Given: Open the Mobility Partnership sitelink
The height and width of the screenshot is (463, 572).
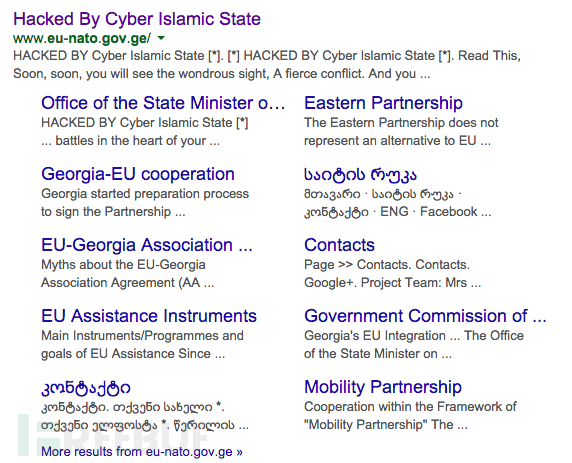Looking at the screenshot, I should pos(383,387).
